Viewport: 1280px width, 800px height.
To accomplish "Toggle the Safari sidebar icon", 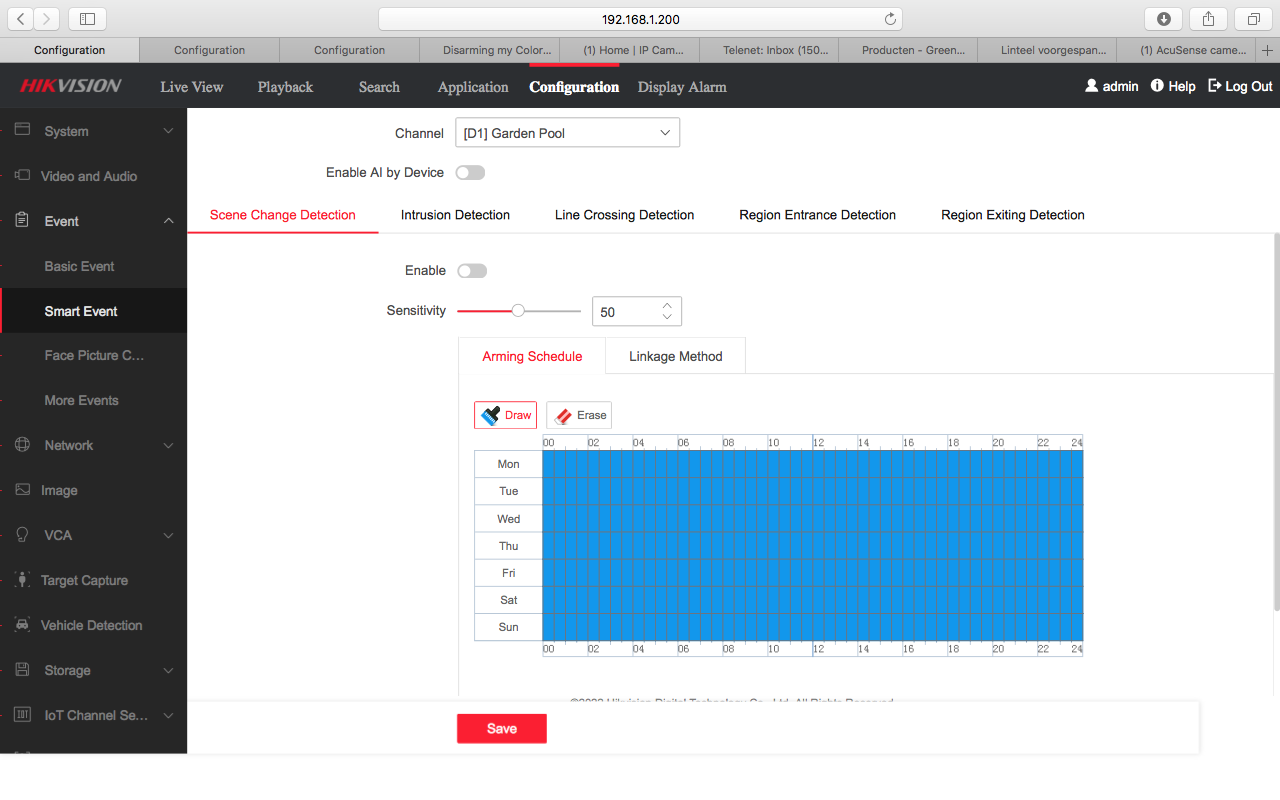I will point(87,19).
